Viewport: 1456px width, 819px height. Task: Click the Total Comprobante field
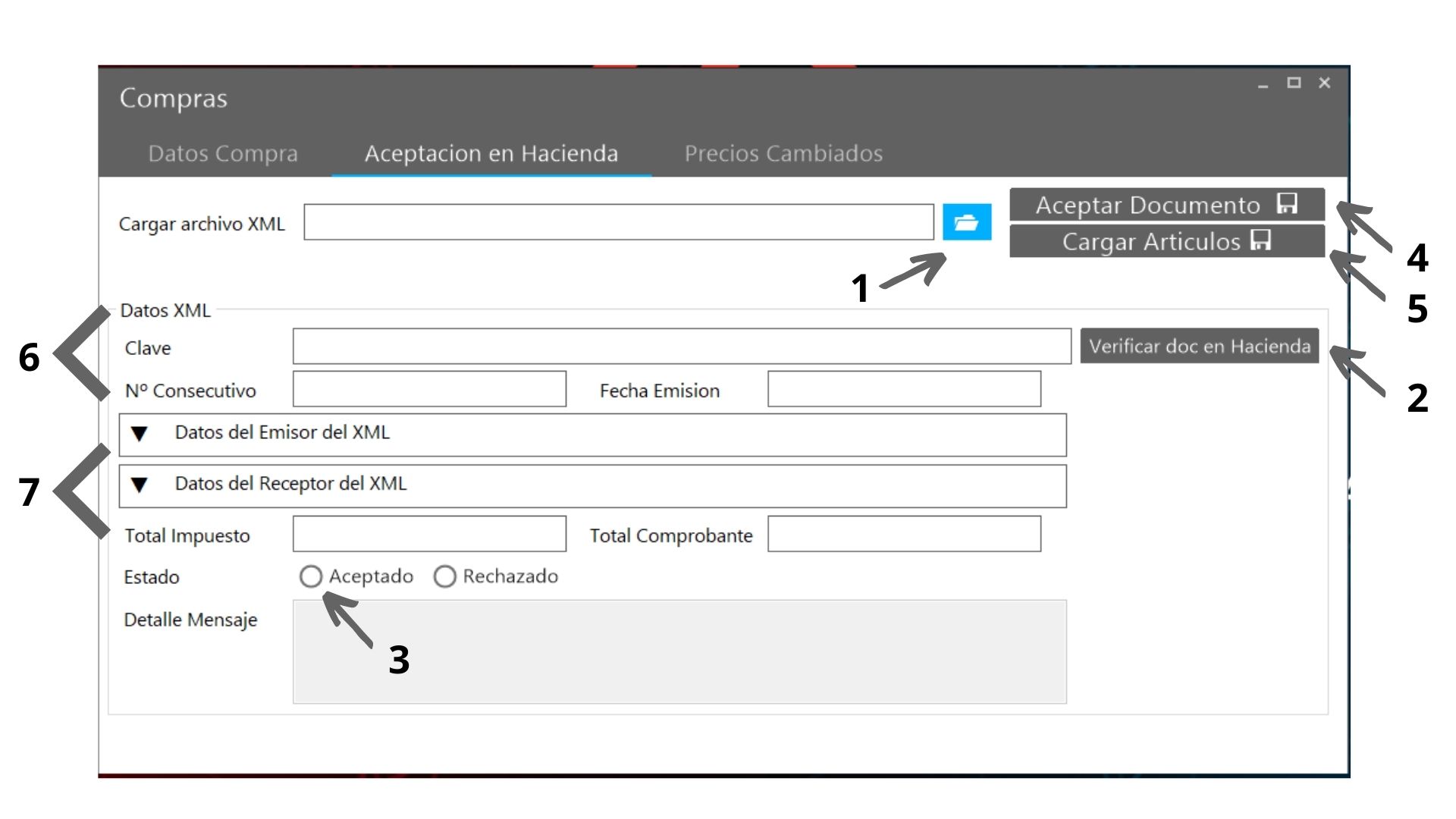(904, 534)
